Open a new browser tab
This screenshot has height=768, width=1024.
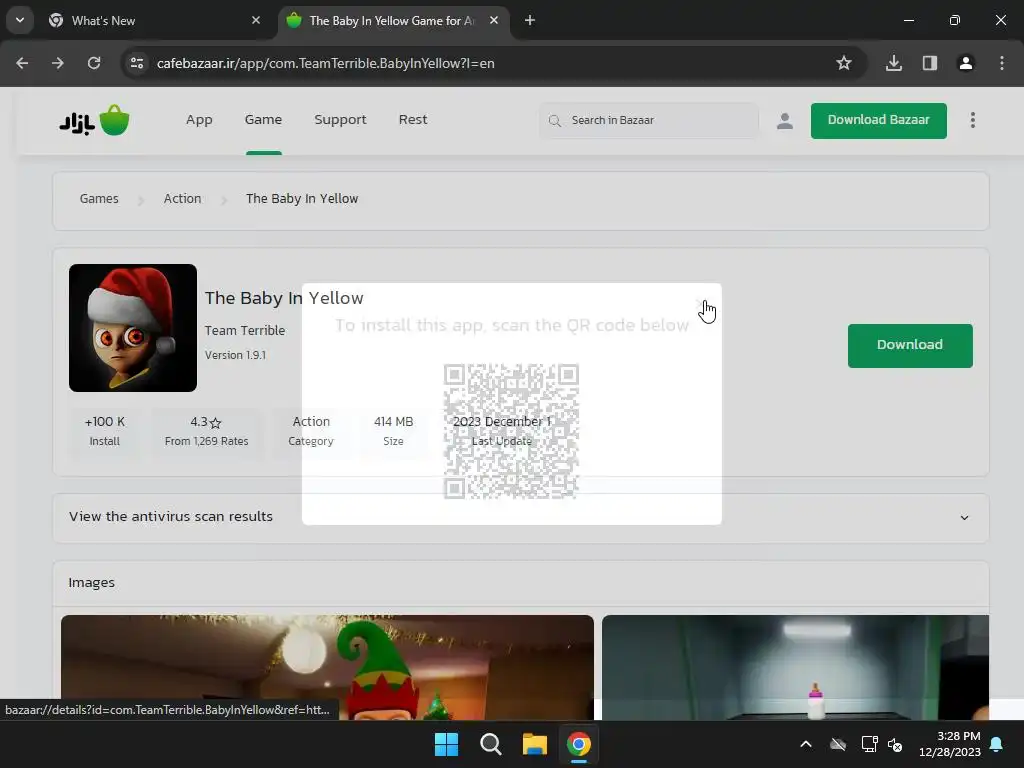(x=530, y=20)
